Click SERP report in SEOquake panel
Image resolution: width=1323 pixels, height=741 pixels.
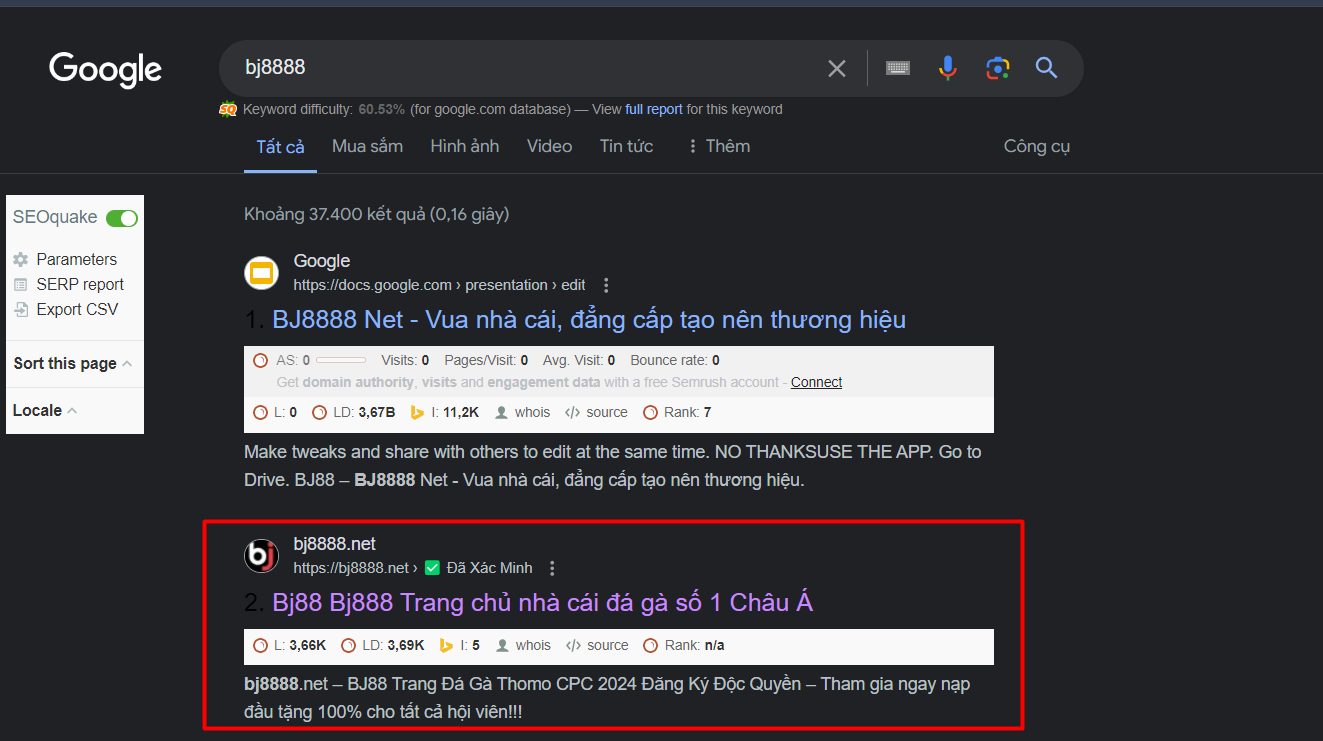pos(80,284)
